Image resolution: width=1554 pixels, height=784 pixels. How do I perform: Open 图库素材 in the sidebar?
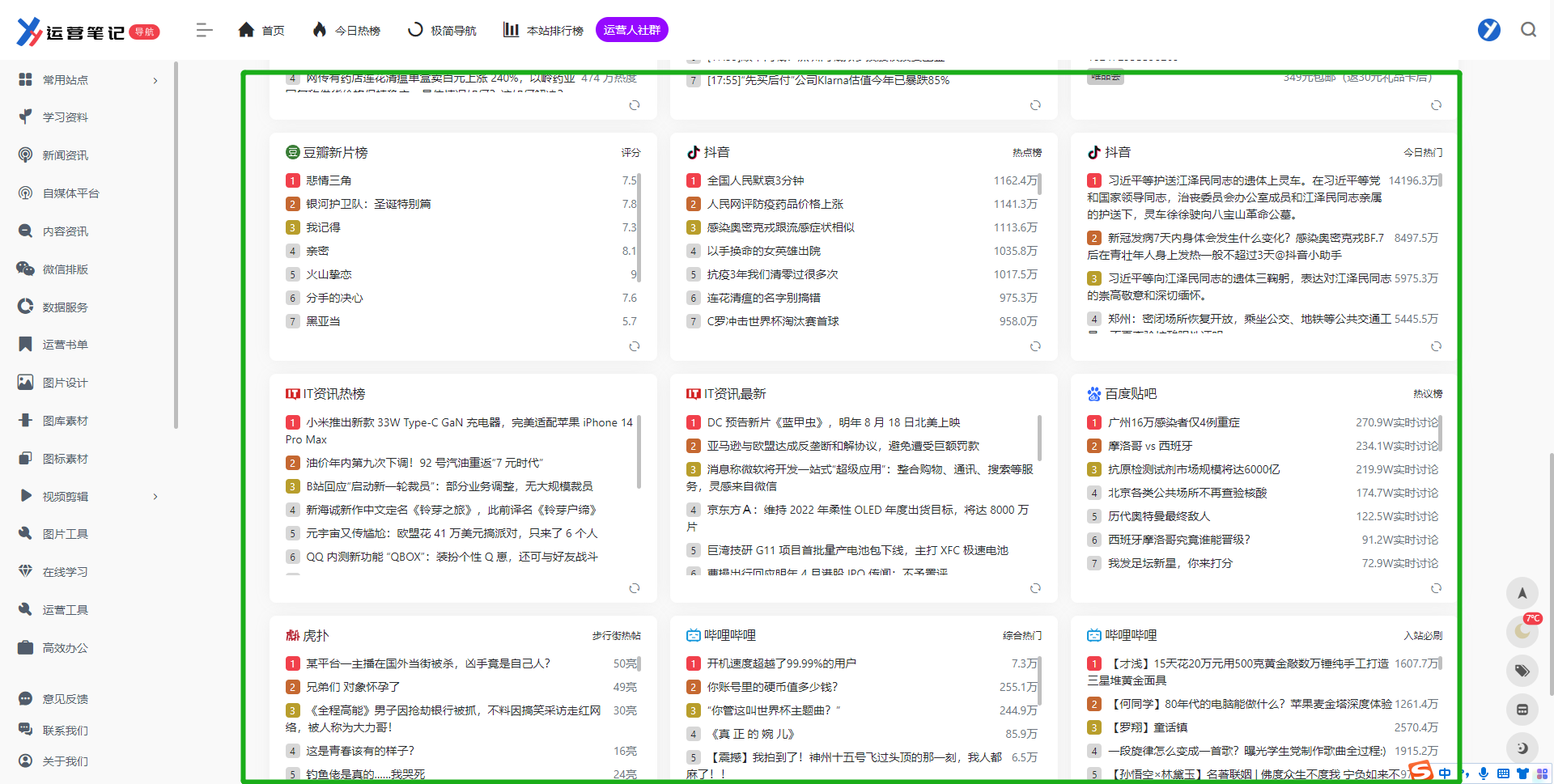pos(66,421)
